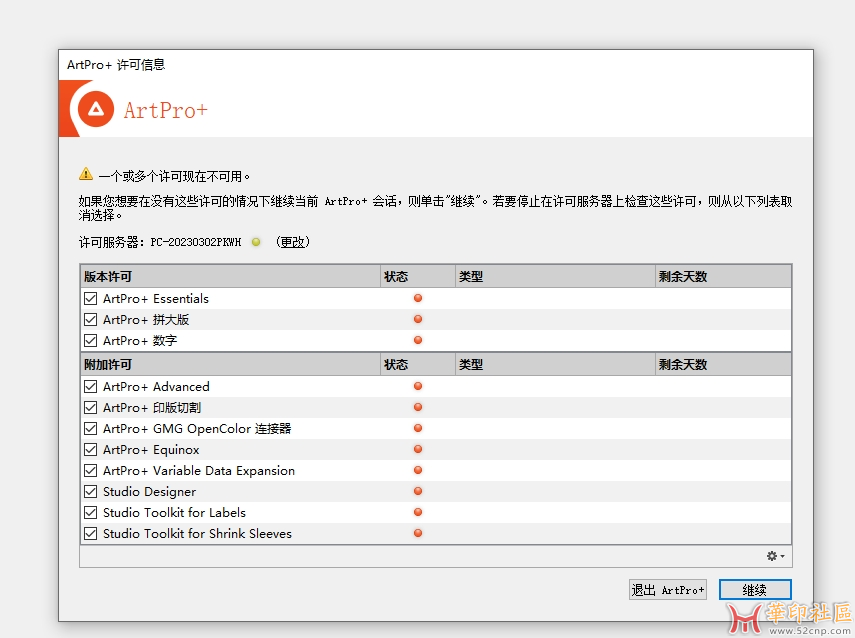Click the yellow warning triangle icon
The image size is (855, 638).
click(x=86, y=174)
